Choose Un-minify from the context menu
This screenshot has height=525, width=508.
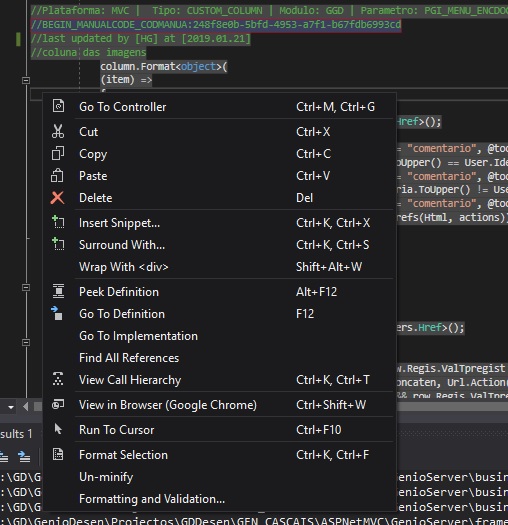pyautogui.click(x=220, y=477)
